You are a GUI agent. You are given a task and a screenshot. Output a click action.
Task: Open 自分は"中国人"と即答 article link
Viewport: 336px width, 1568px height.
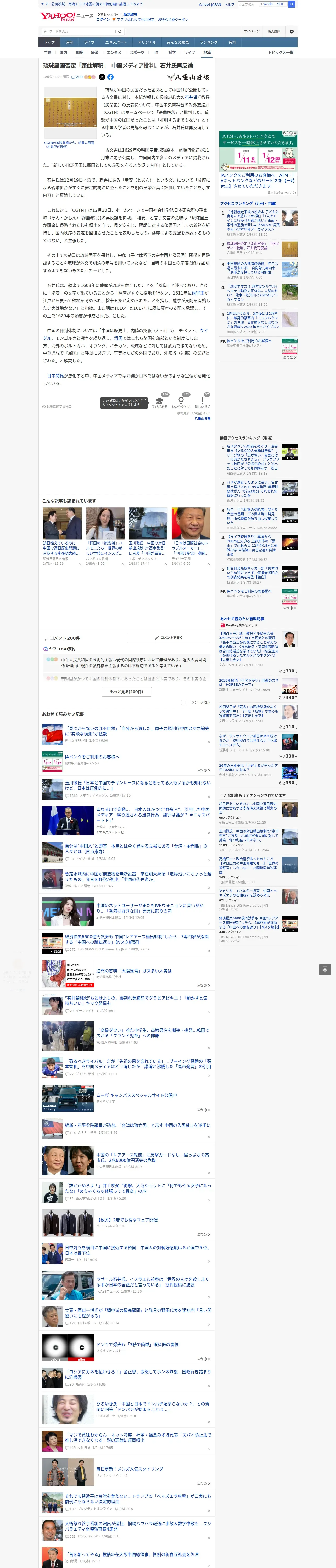(x=137, y=849)
